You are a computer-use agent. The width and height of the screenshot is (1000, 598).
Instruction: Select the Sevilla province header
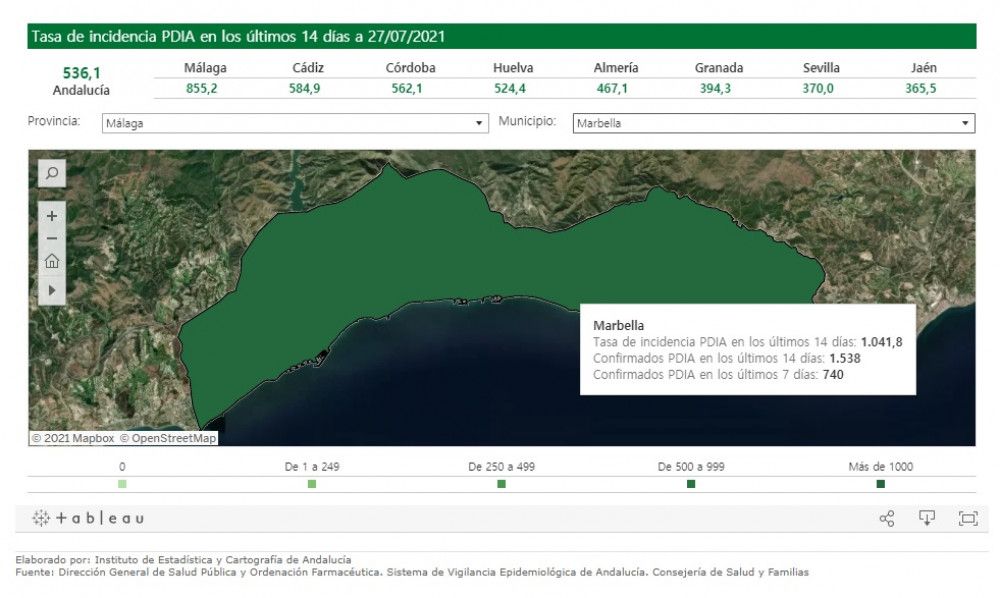[821, 68]
